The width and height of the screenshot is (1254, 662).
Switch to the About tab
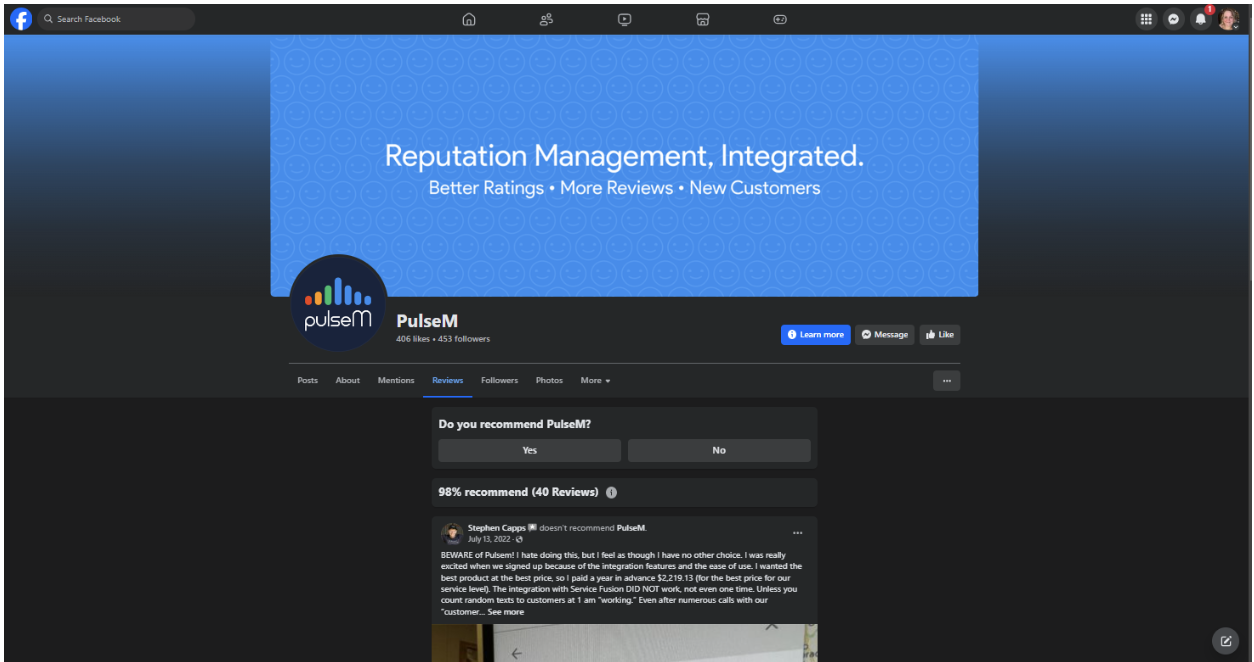347,380
